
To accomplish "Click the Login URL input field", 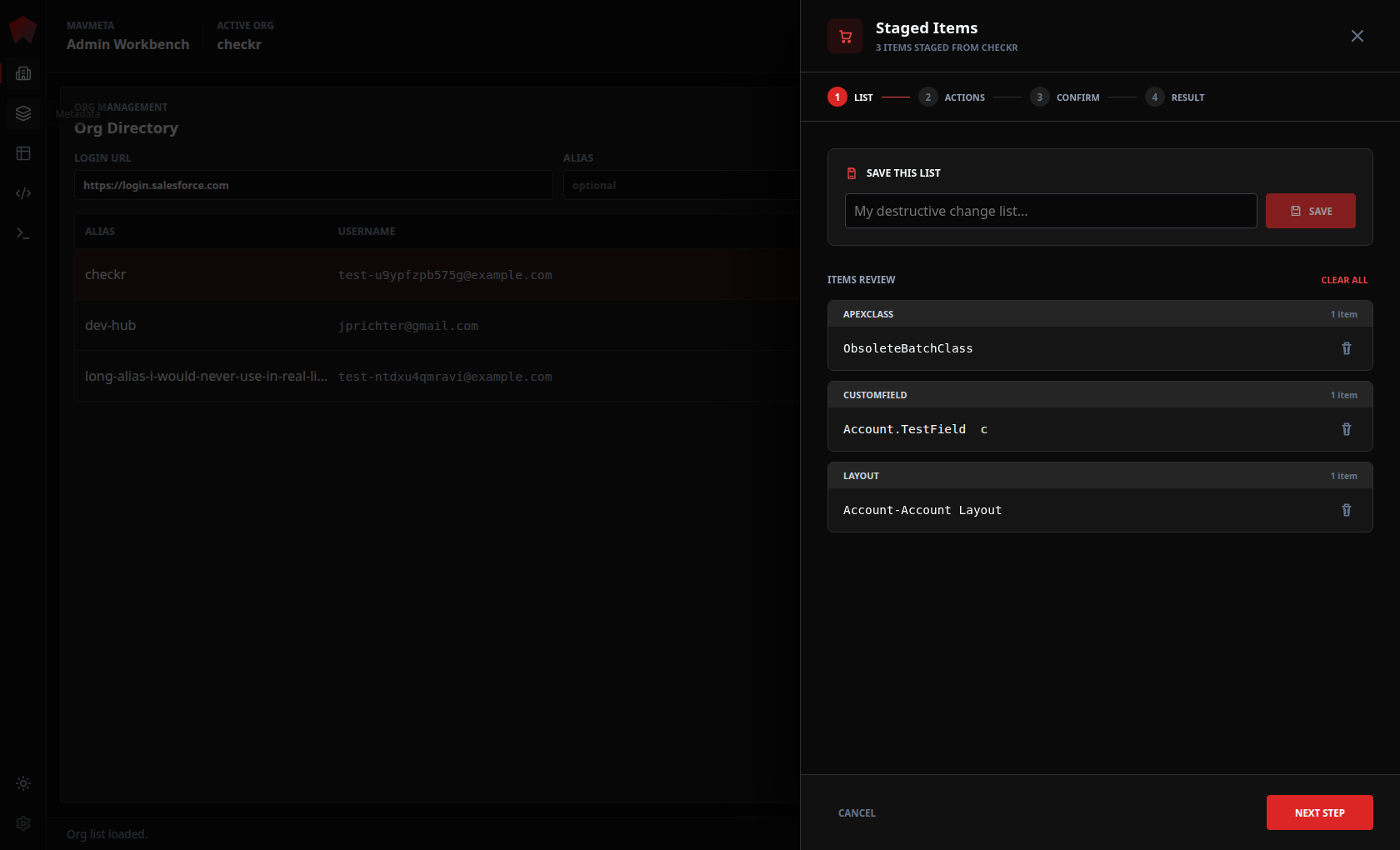I will pyautogui.click(x=313, y=185).
